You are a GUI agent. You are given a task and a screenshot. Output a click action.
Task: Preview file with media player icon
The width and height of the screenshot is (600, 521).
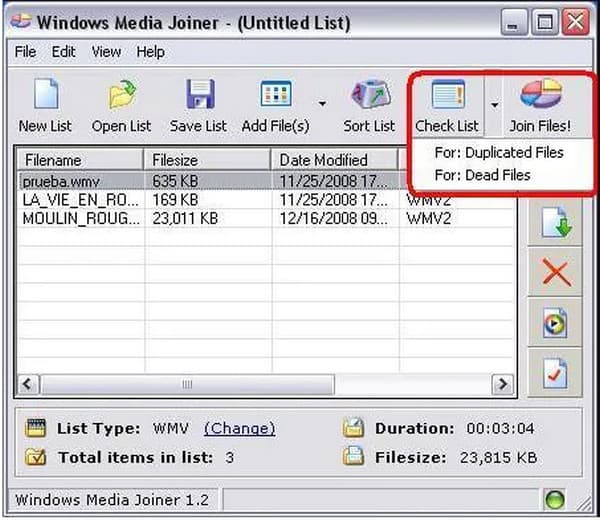556,323
